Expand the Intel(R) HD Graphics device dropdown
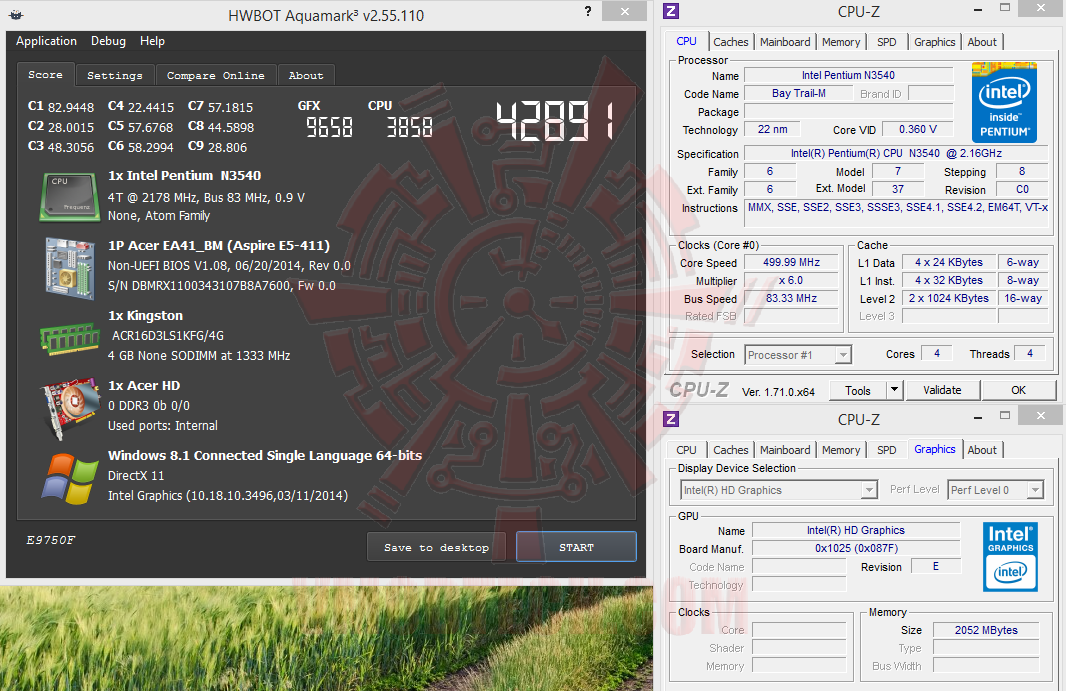Screen dimensions: 1066x691 coord(870,490)
